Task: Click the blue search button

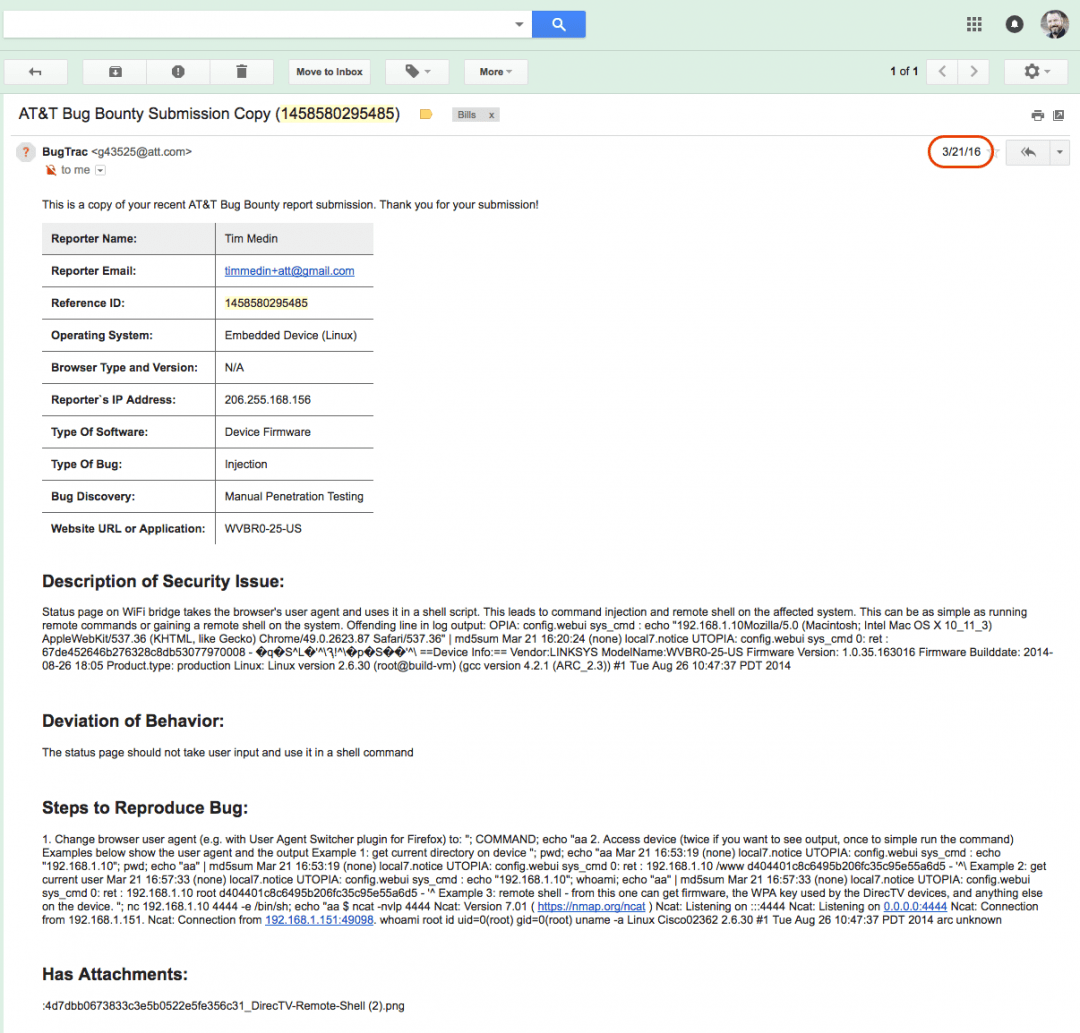Action: point(559,24)
